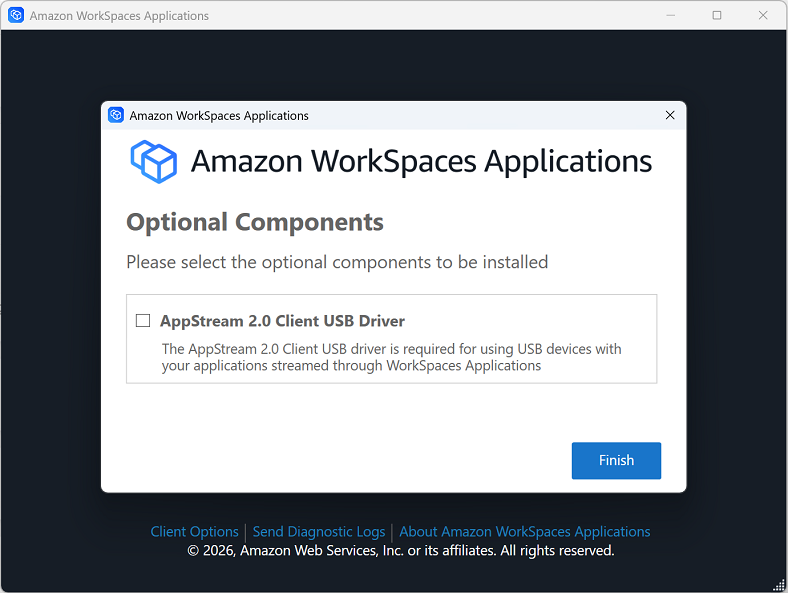This screenshot has width=788, height=593.
Task: Click the 'Optional Components' heading
Action: 255,222
